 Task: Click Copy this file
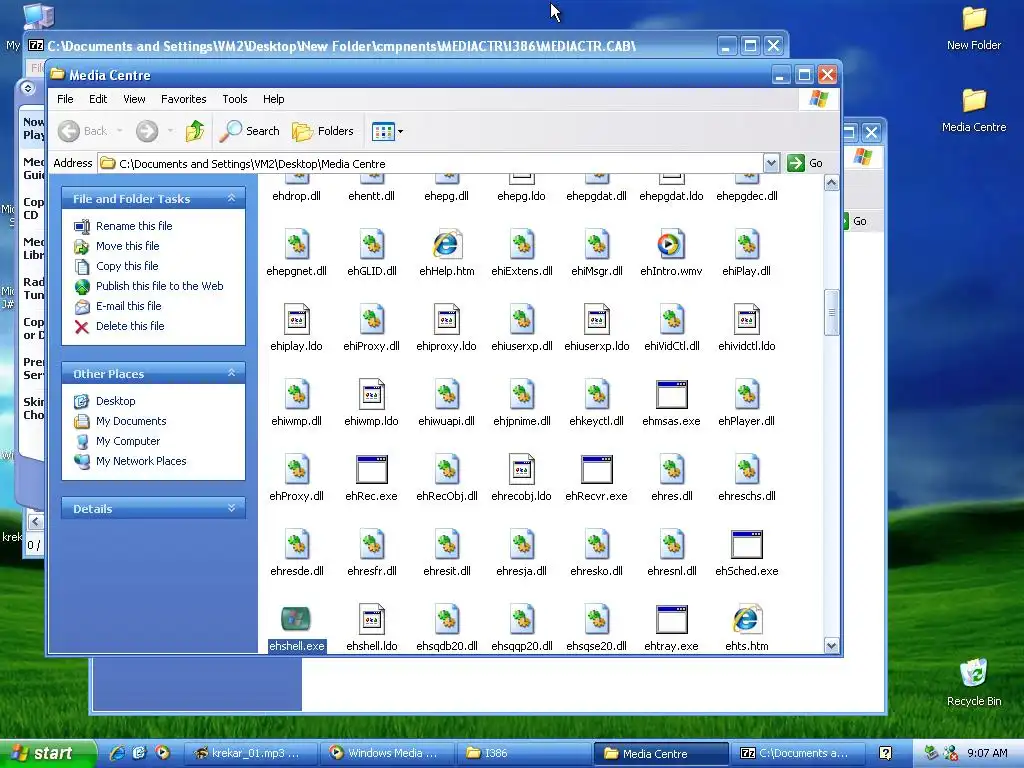127,266
